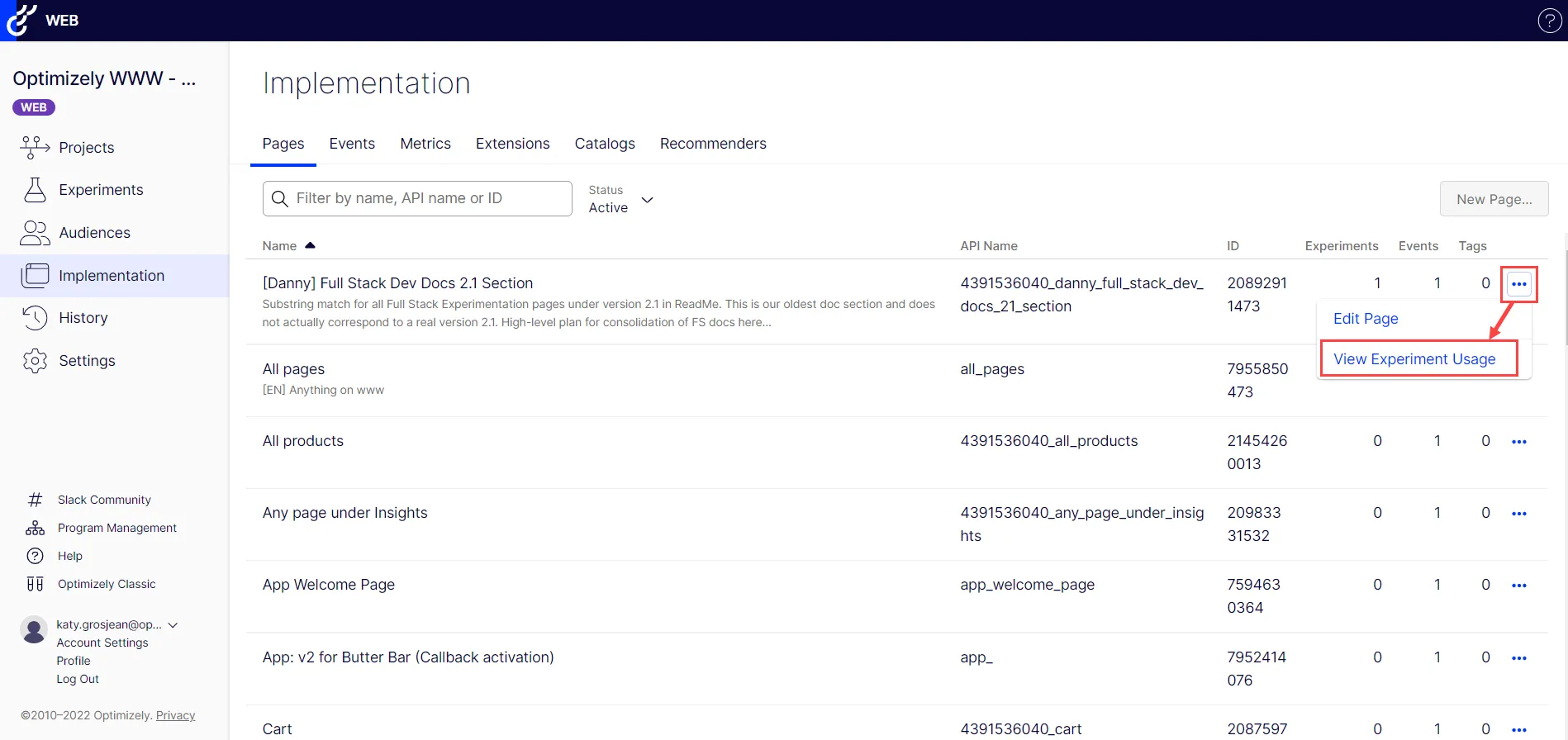1568x740 pixels.
Task: Open the Privacy link
Action: point(175,715)
